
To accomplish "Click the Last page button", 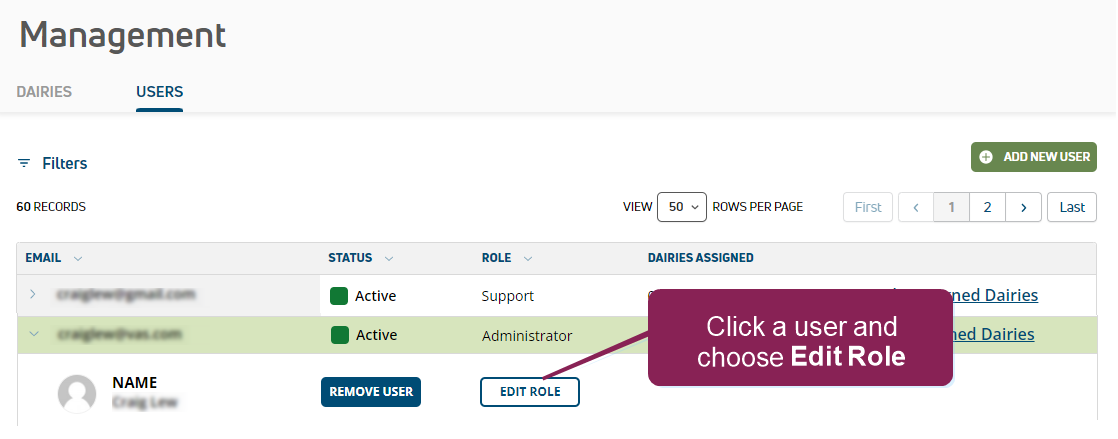I will click(1072, 207).
